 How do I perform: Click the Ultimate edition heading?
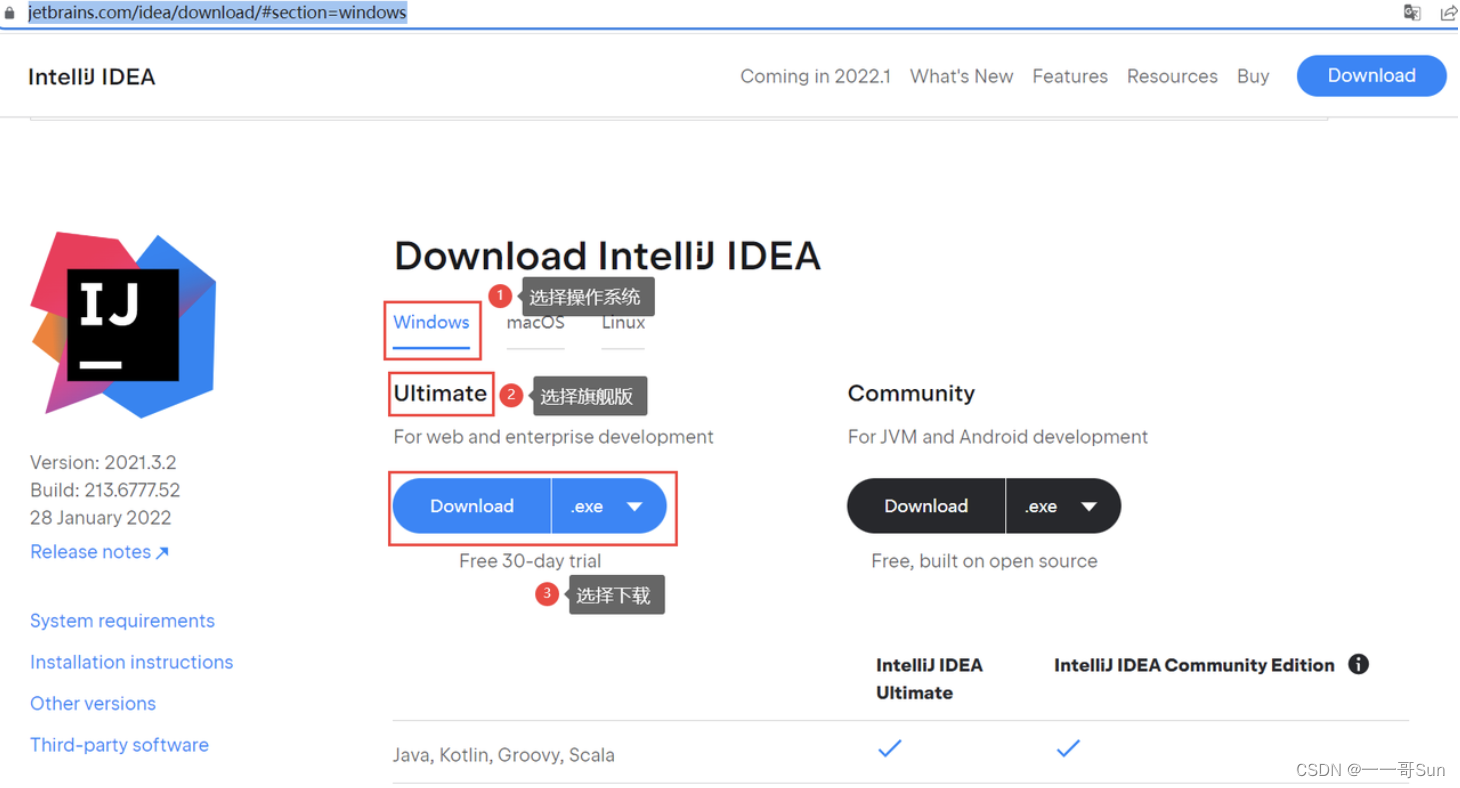pyautogui.click(x=440, y=393)
